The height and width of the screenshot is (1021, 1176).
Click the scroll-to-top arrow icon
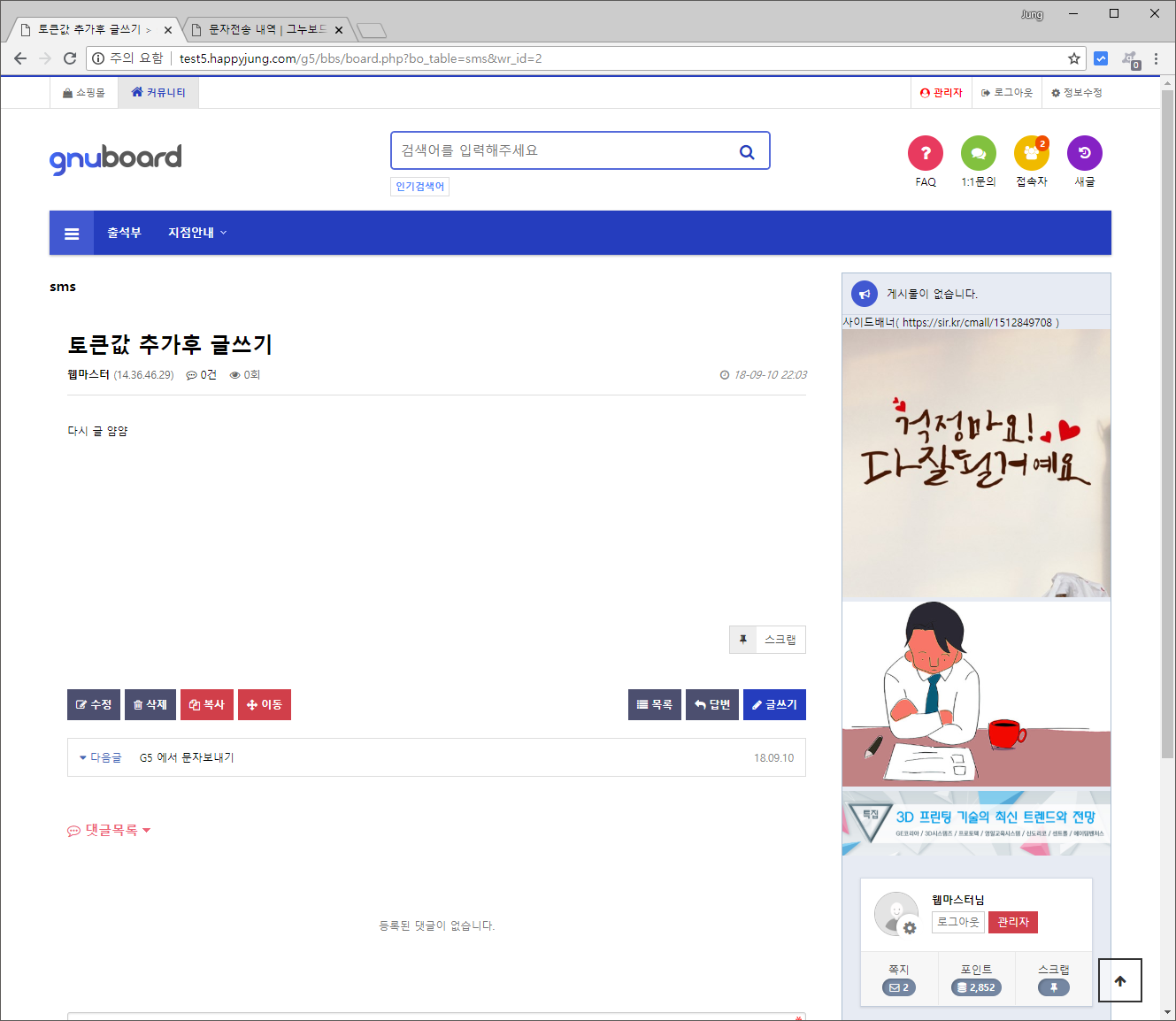pos(1119,980)
